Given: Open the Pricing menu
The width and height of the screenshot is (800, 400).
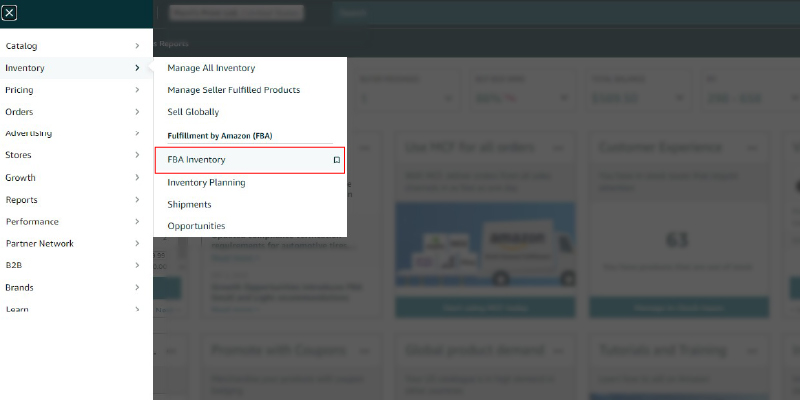Looking at the screenshot, I should pyautogui.click(x=19, y=90).
